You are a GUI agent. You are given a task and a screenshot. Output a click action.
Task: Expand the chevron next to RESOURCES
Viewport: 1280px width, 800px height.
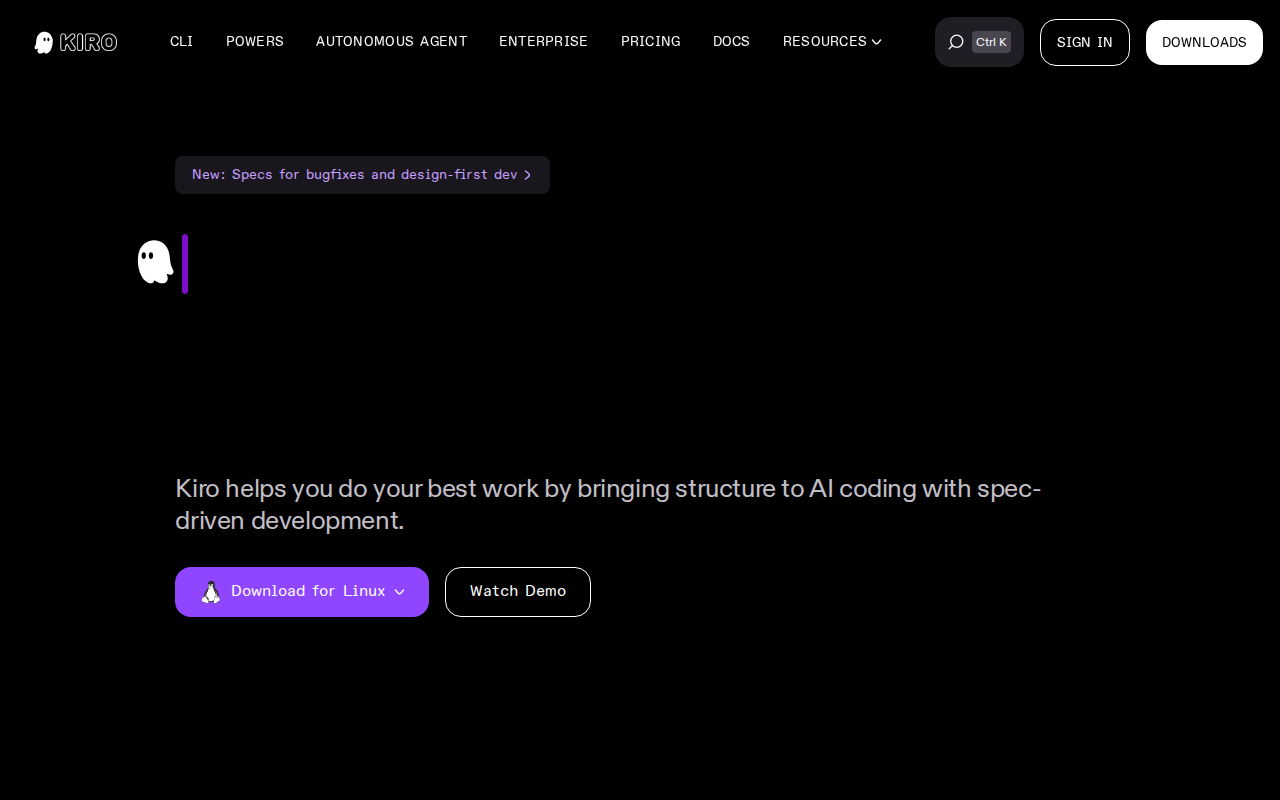[x=876, y=42]
